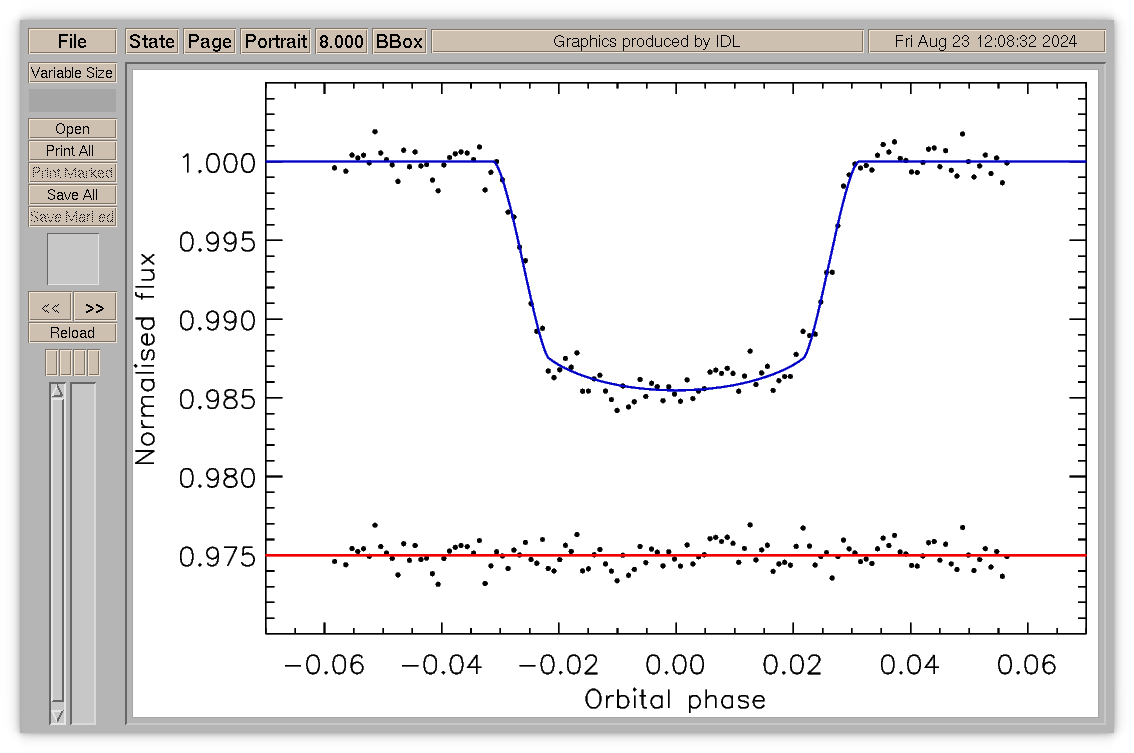This screenshot has width=1134, height=753.
Task: Click the Graphics produced by IDL title
Action: (647, 41)
